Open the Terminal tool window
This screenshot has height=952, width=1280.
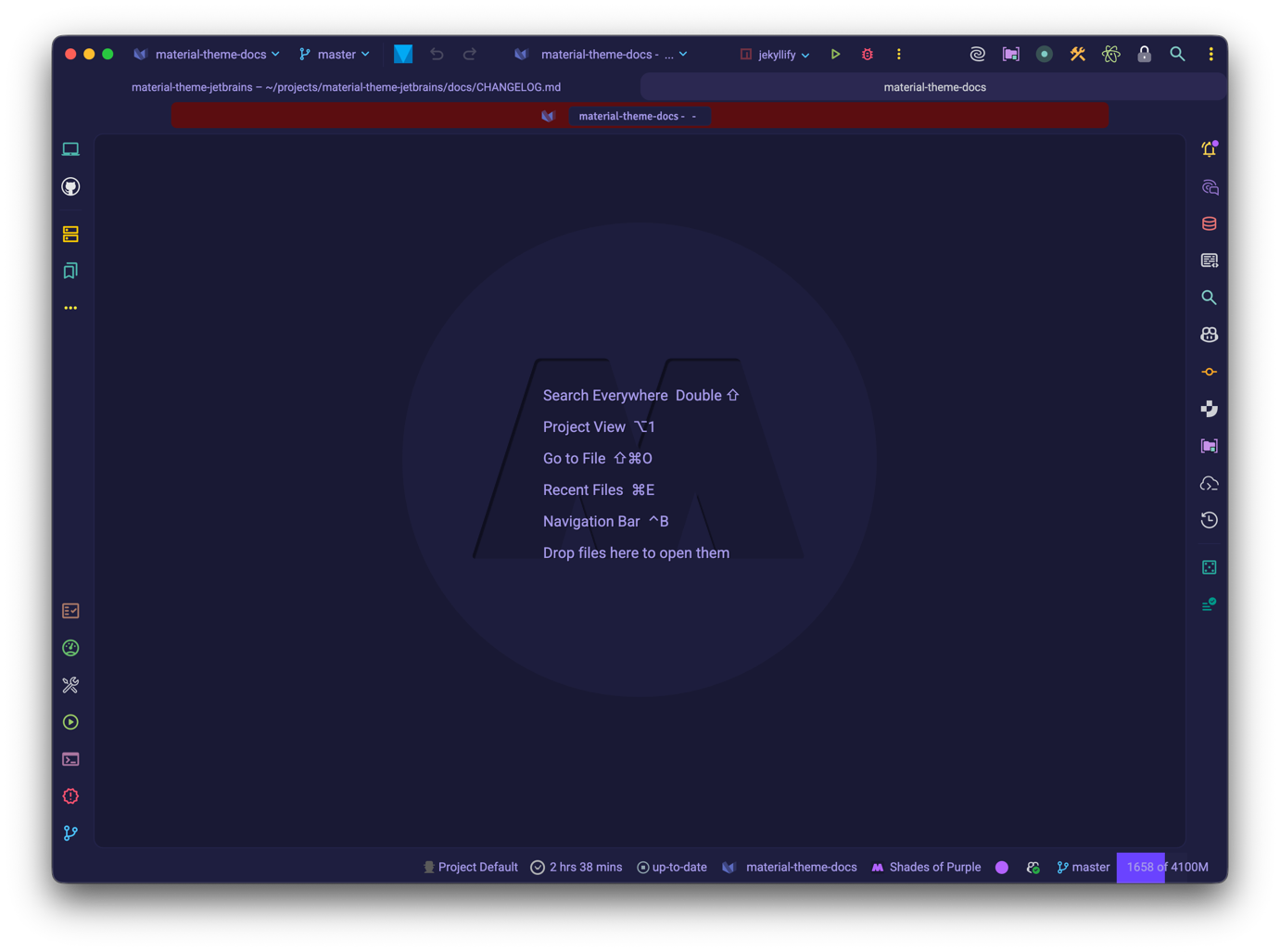(70, 759)
